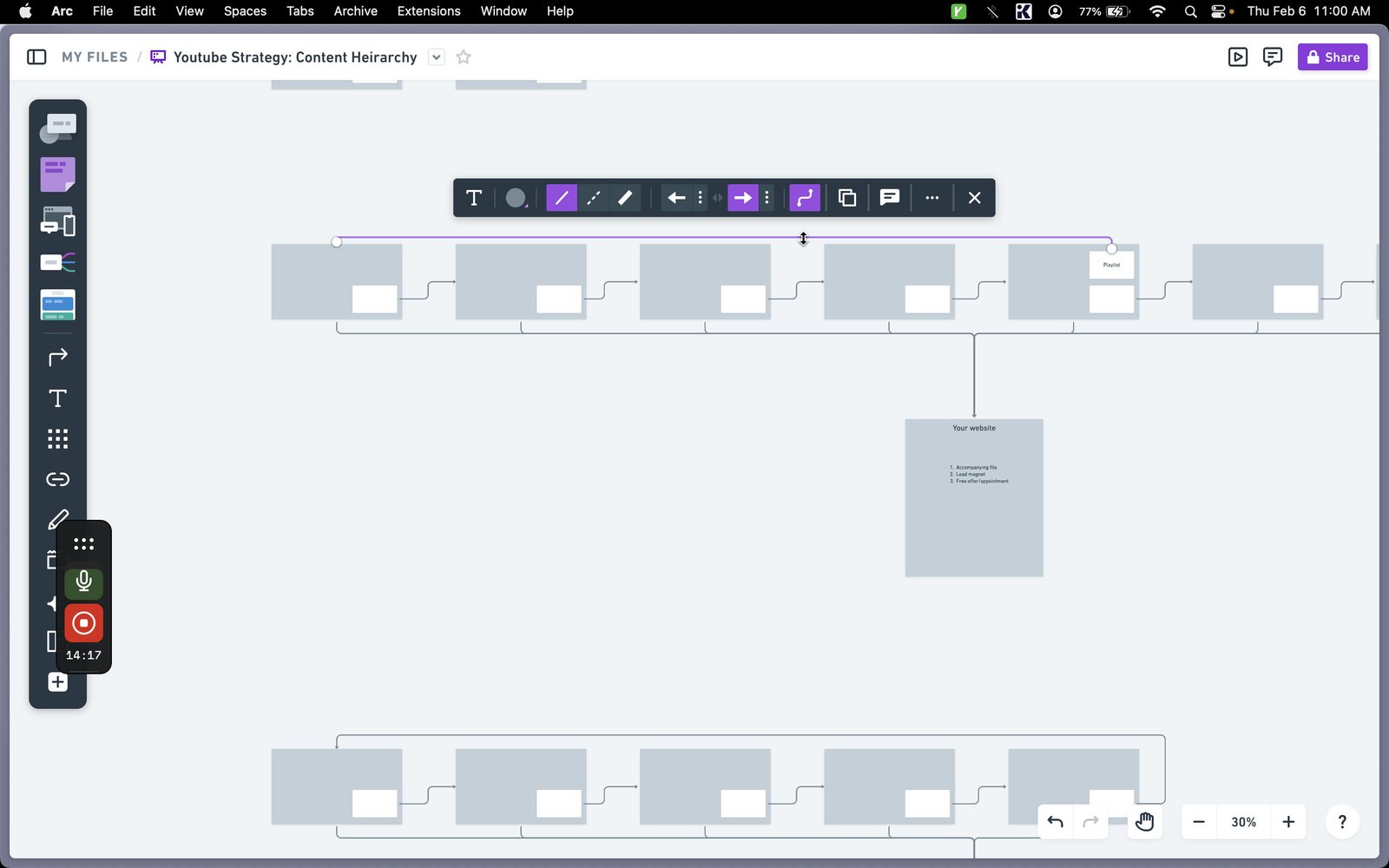Image resolution: width=1389 pixels, height=868 pixels.
Task: Click the plus add-more button in sidebar
Action: coord(57,682)
